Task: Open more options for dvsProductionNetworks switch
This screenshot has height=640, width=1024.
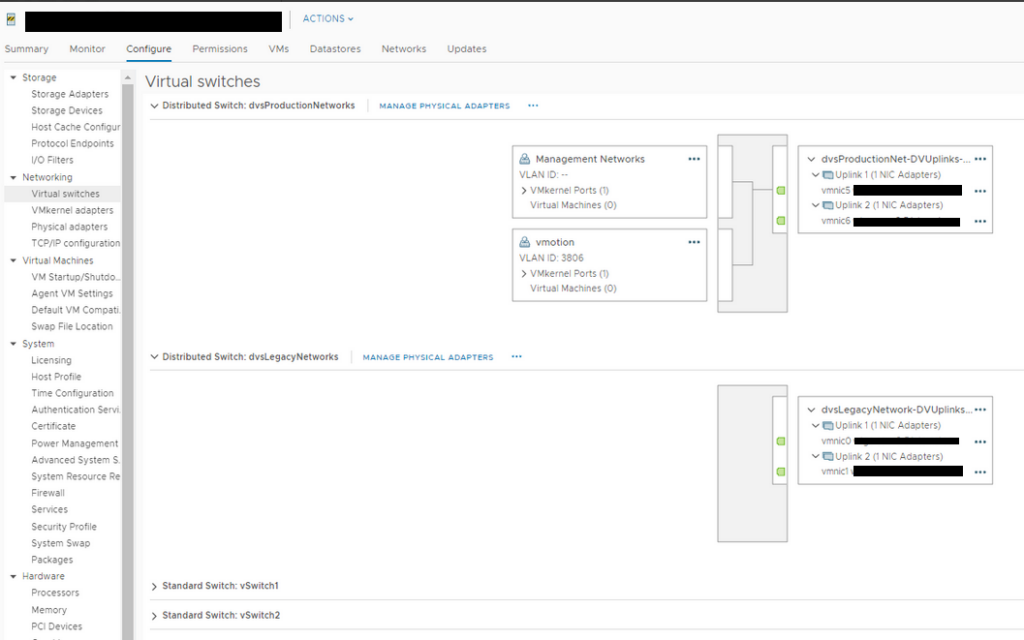Action: [533, 105]
